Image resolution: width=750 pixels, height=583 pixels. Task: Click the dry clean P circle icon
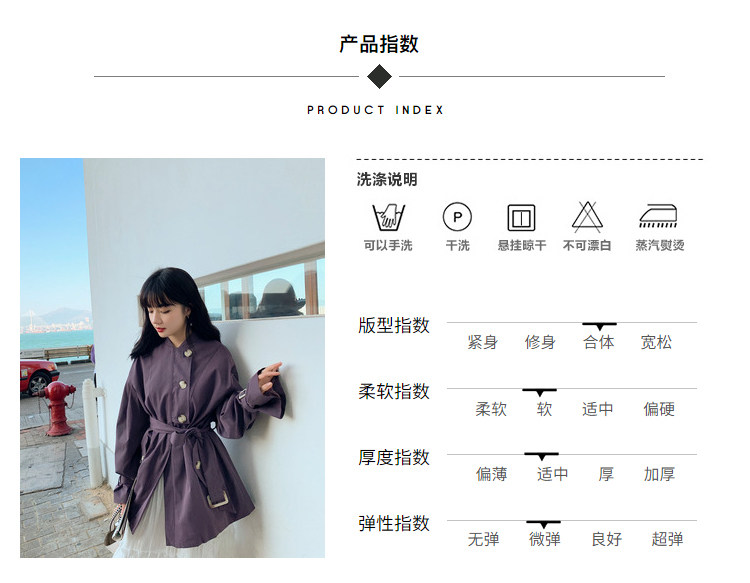pyautogui.click(x=457, y=217)
